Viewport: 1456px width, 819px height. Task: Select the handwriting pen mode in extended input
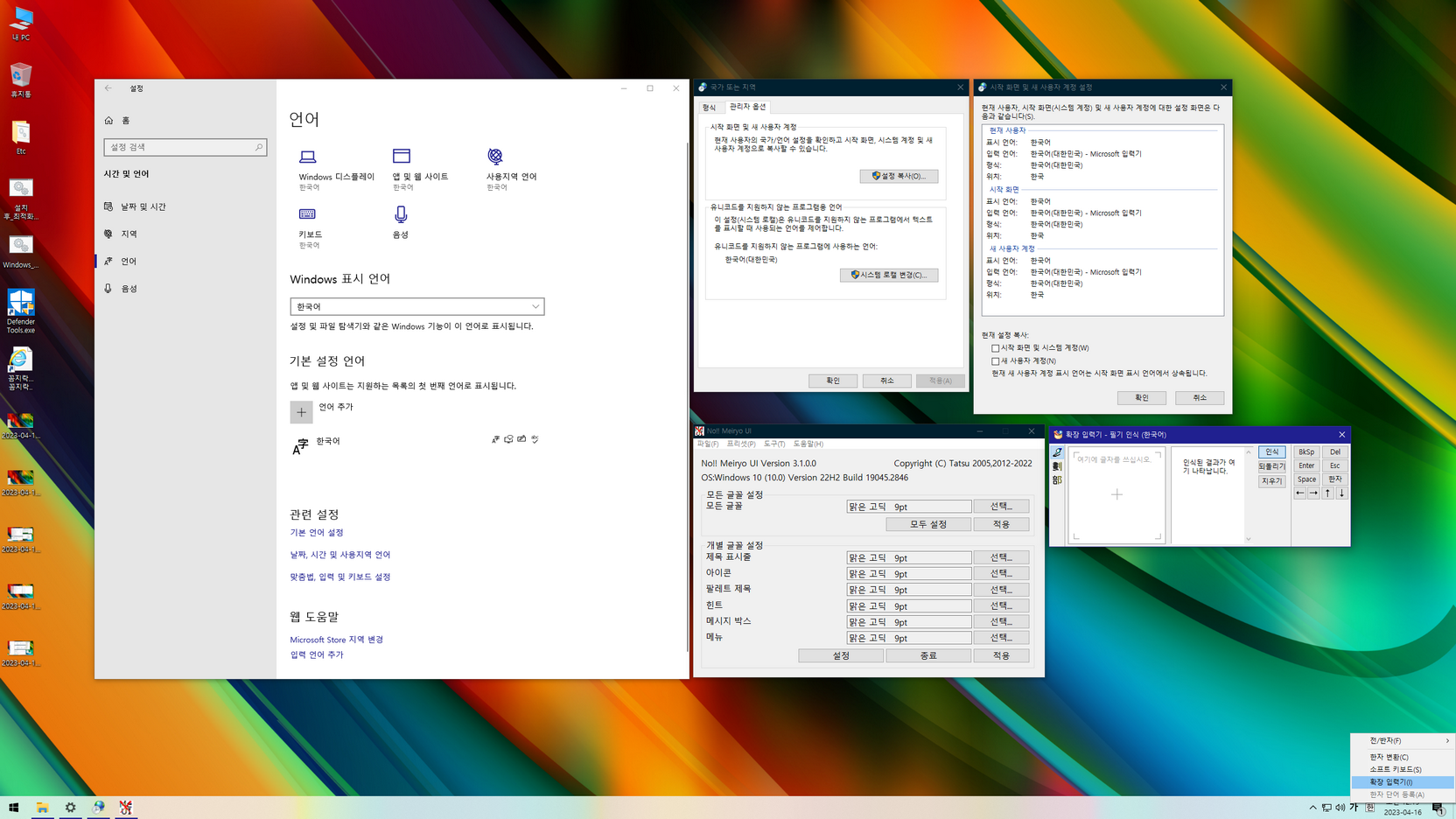[x=1057, y=452]
